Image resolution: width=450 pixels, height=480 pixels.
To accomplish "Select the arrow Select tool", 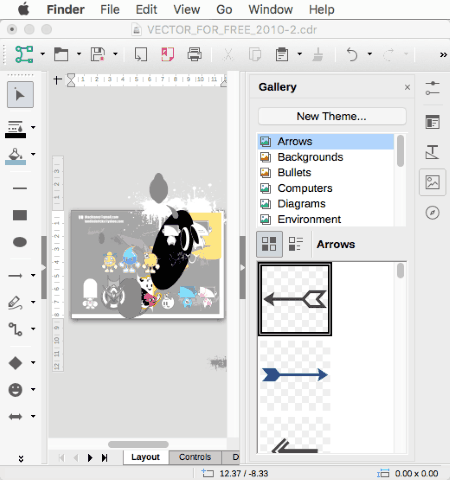I will (x=20, y=95).
